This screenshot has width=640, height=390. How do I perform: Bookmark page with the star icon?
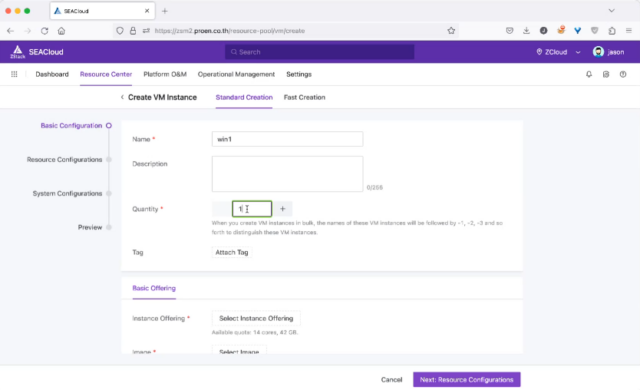(451, 31)
